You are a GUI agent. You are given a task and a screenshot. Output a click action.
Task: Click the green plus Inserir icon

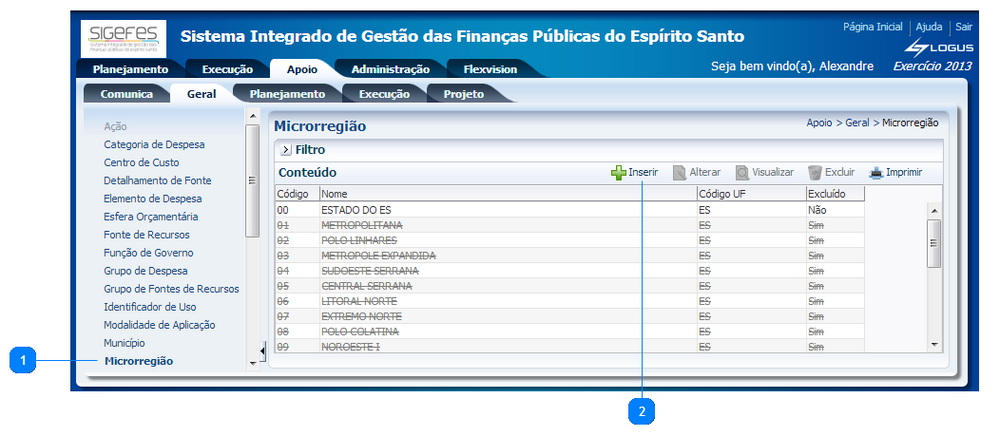[x=619, y=173]
